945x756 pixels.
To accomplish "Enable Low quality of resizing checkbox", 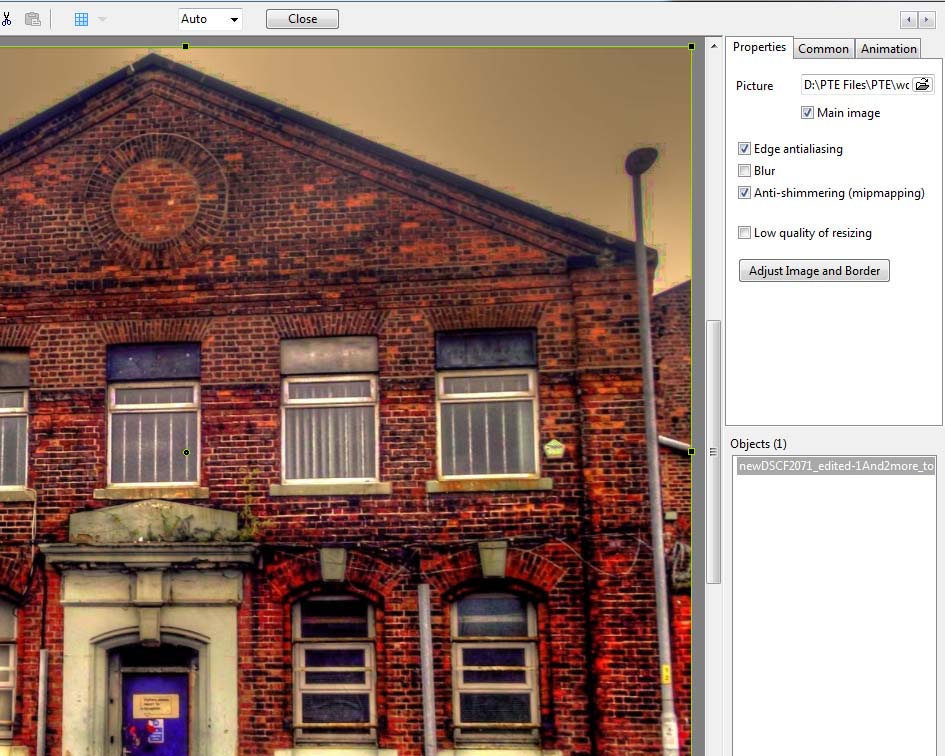I will click(744, 233).
